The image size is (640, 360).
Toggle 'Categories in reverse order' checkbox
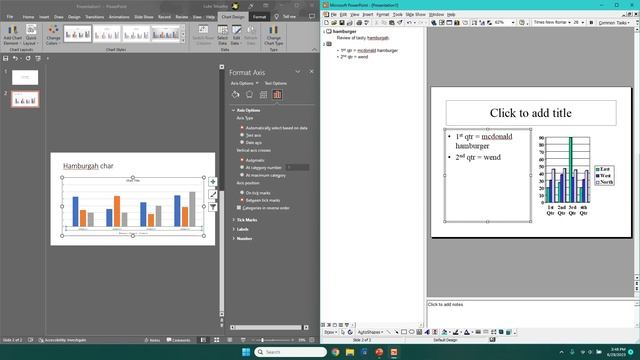239,208
